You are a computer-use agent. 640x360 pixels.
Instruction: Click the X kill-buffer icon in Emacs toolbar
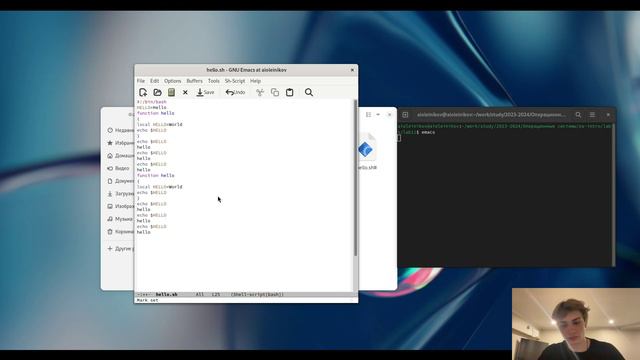[185, 93]
